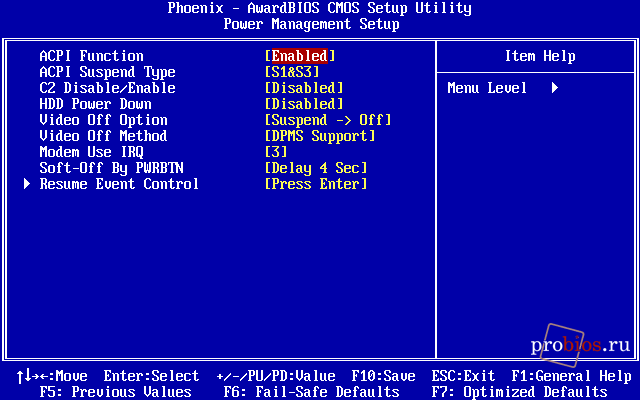Select the Resume Event Control menu entry
This screenshot has height=400, width=640.
119,184
